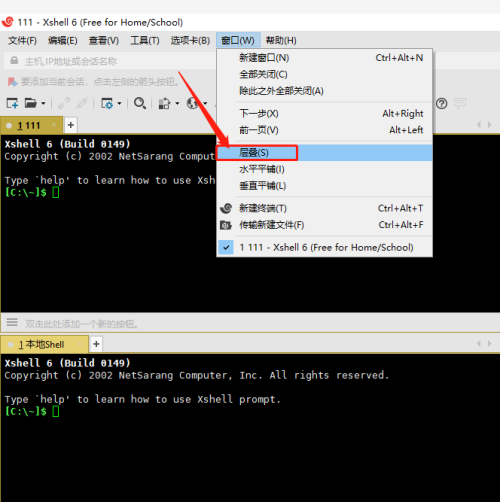Screen dimensions: 500x502
Task: Open the 工具(T) menu
Action: pyautogui.click(x=145, y=41)
